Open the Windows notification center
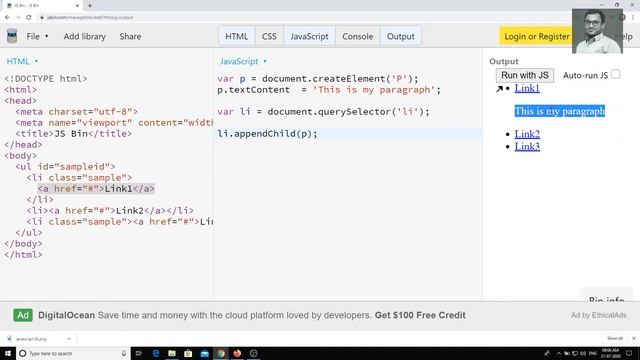Screen dimensions: 640x360 pos(629,353)
